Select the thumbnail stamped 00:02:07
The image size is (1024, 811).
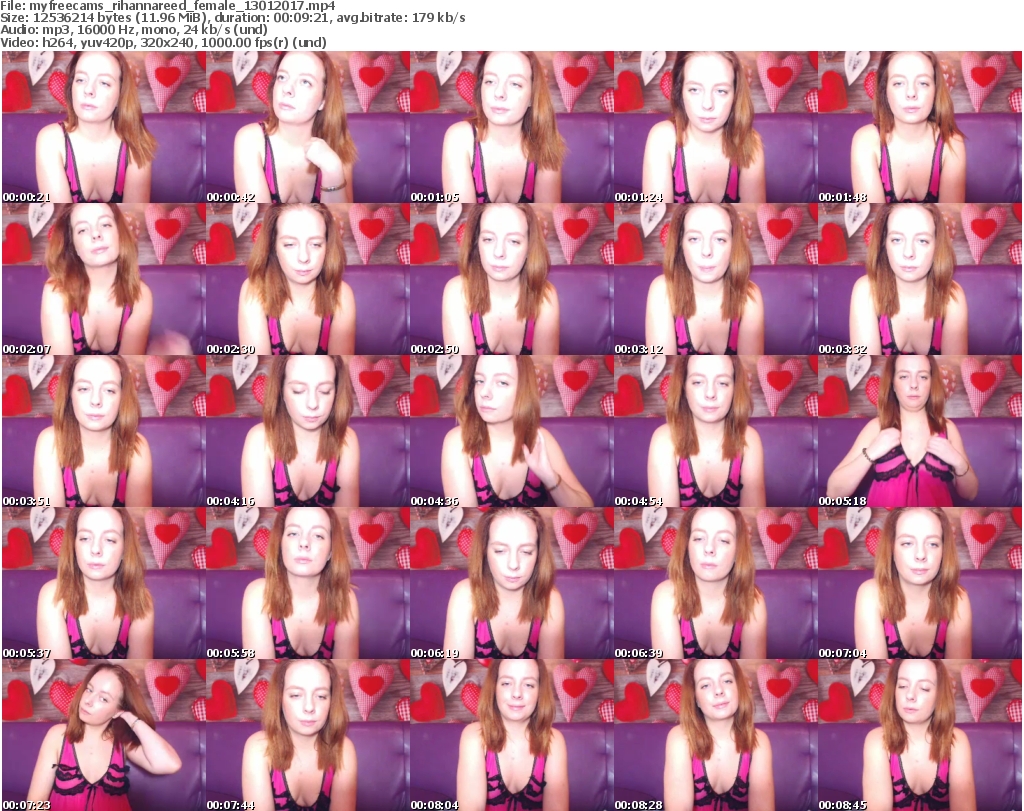[x=104, y=279]
